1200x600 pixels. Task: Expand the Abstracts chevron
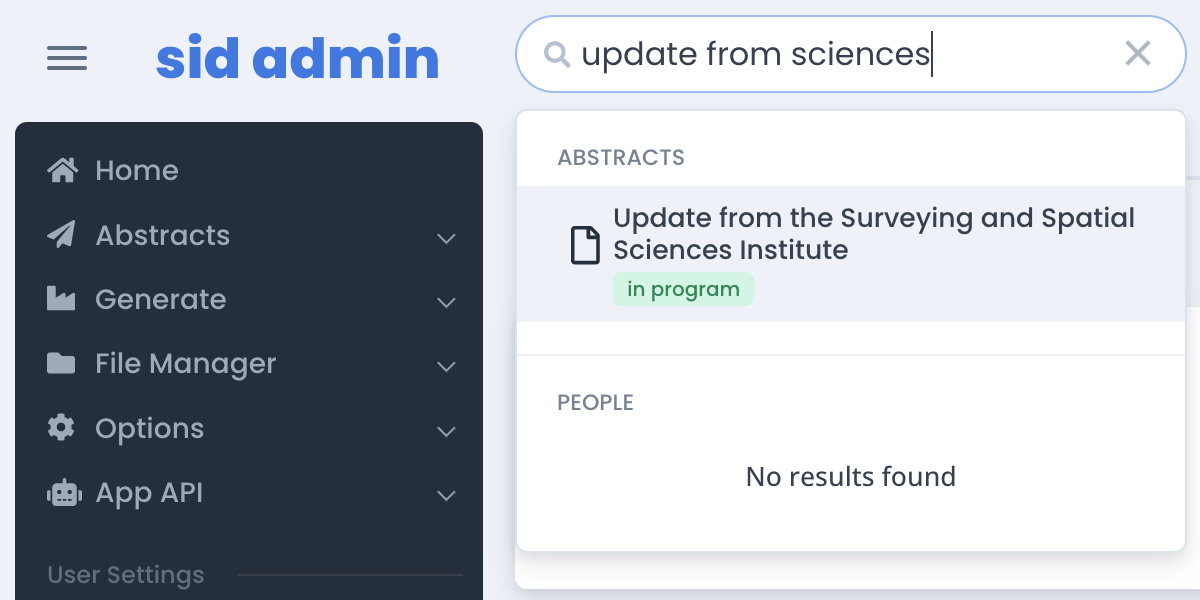(447, 238)
